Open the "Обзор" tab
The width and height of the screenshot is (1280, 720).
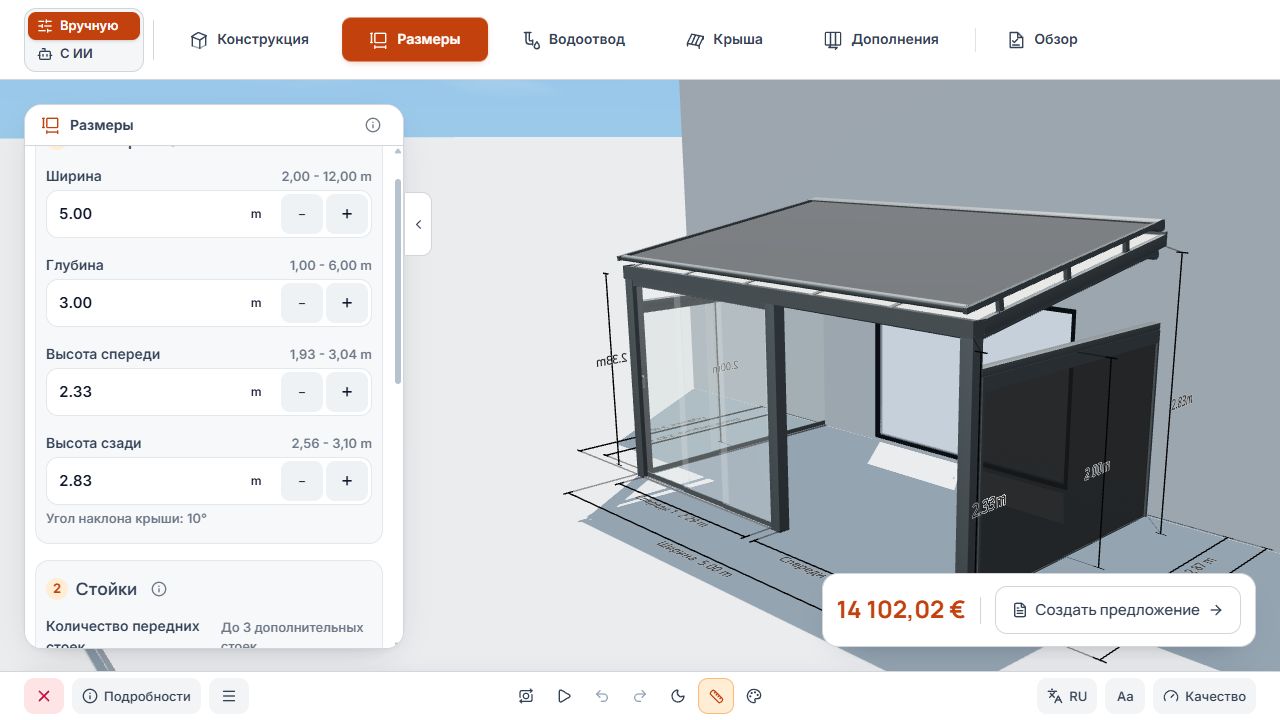(x=1043, y=40)
